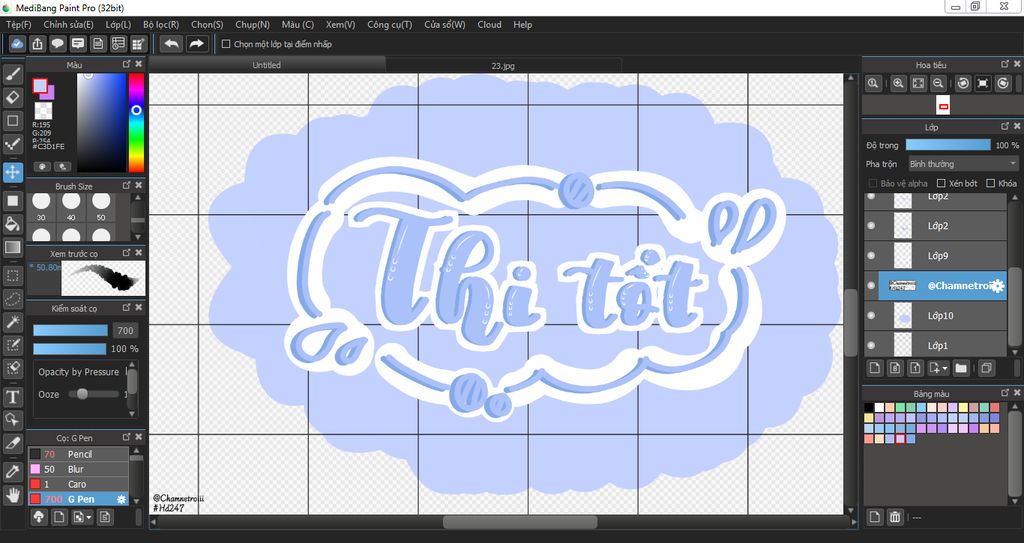The width and height of the screenshot is (1024, 543).
Task: Delete palette color with trash icon
Action: pyautogui.click(x=895, y=517)
